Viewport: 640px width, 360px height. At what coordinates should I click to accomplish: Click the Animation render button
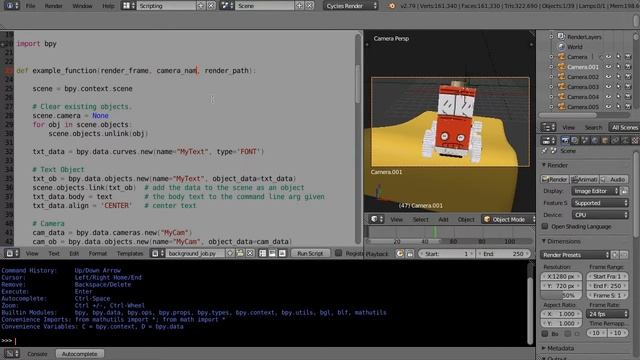click(x=584, y=179)
